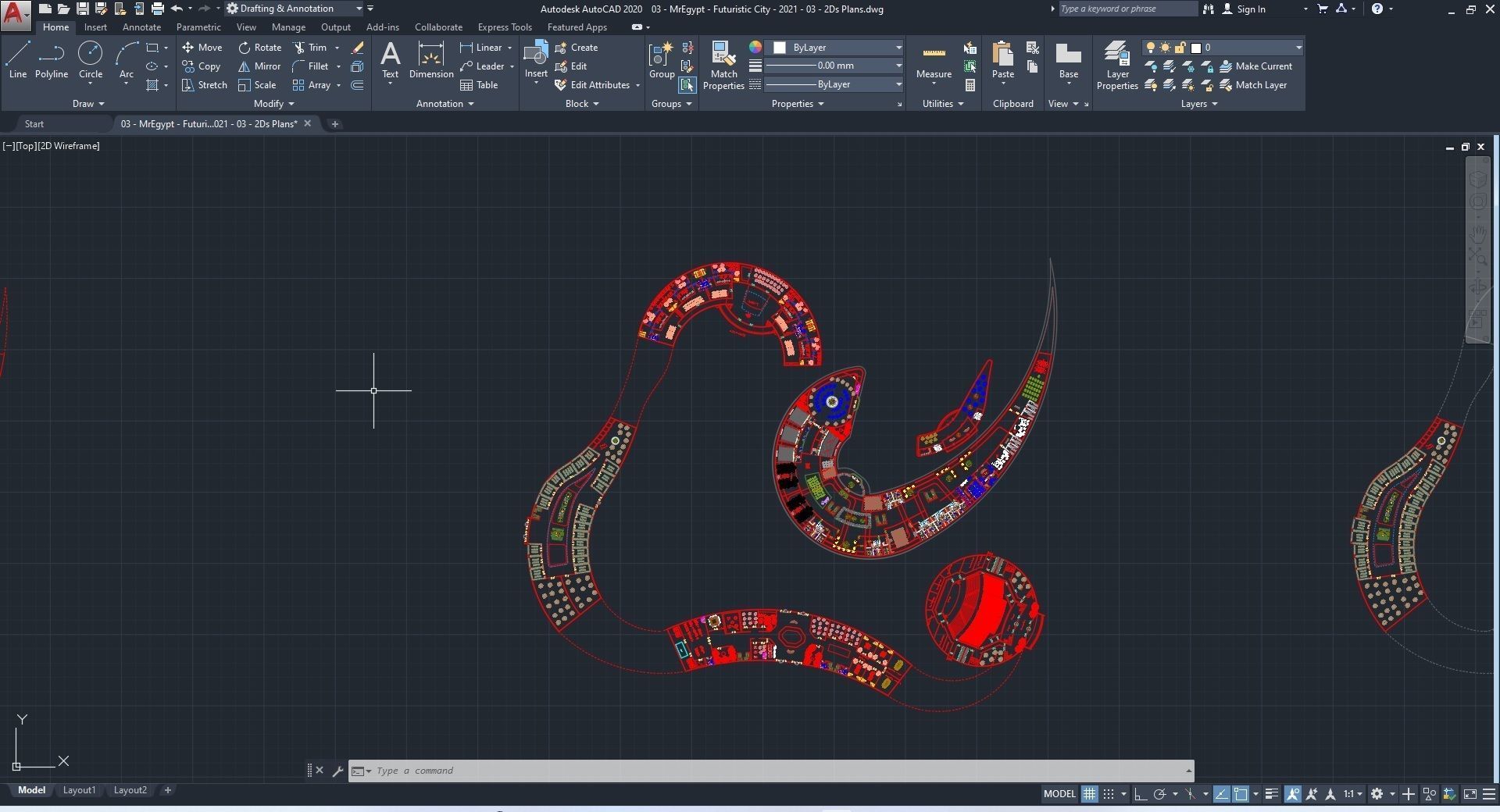Screen dimensions: 1500x812
Task: Click the Plot printer icon in Quick Access
Action: click(157, 9)
